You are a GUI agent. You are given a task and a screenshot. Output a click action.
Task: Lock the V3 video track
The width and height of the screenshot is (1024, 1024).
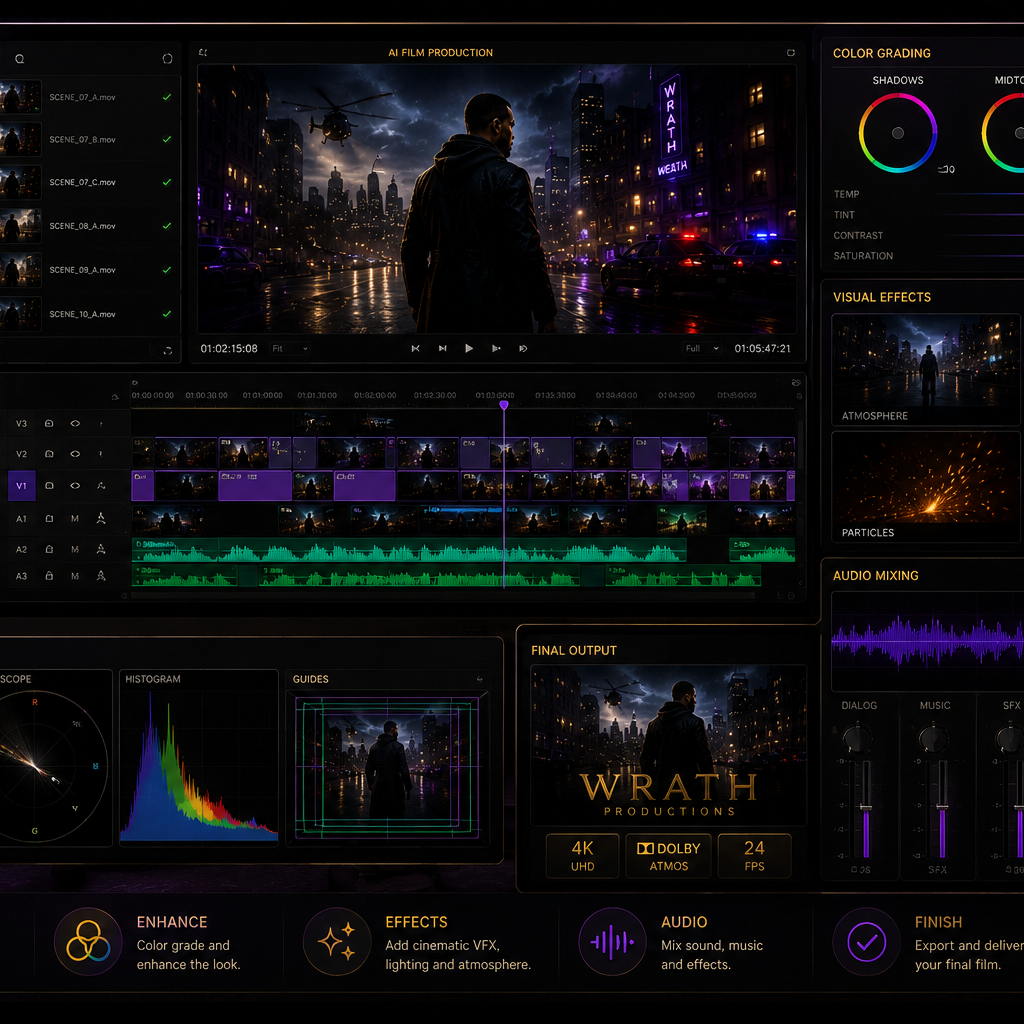click(49, 423)
